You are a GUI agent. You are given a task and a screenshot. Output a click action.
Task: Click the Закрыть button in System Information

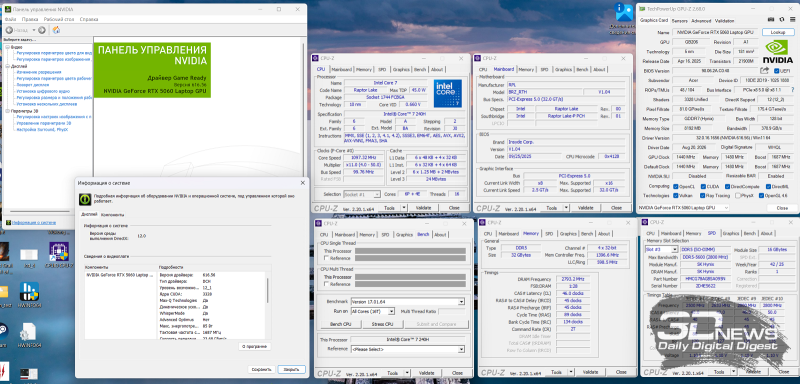tap(291, 369)
